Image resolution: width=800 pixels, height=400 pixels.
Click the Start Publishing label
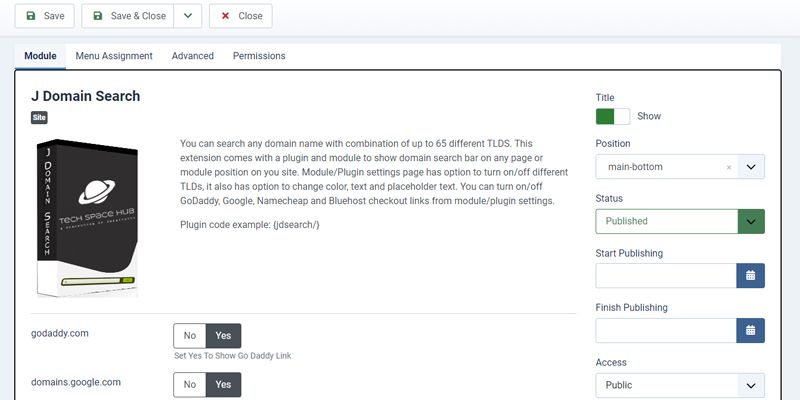629,253
